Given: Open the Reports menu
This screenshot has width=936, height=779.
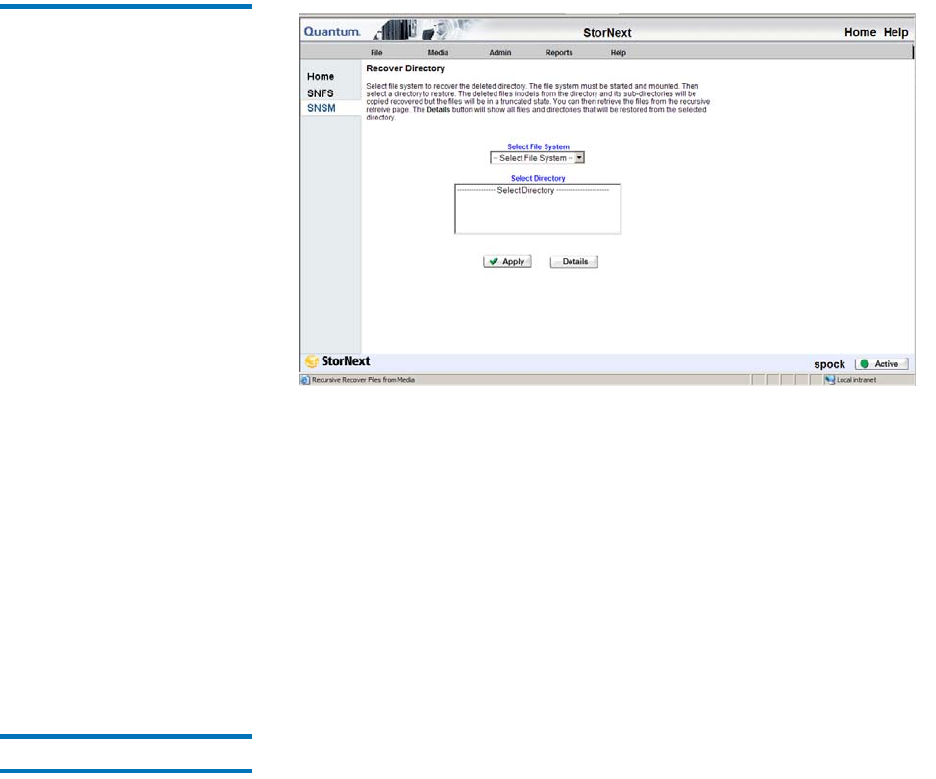Looking at the screenshot, I should (559, 53).
